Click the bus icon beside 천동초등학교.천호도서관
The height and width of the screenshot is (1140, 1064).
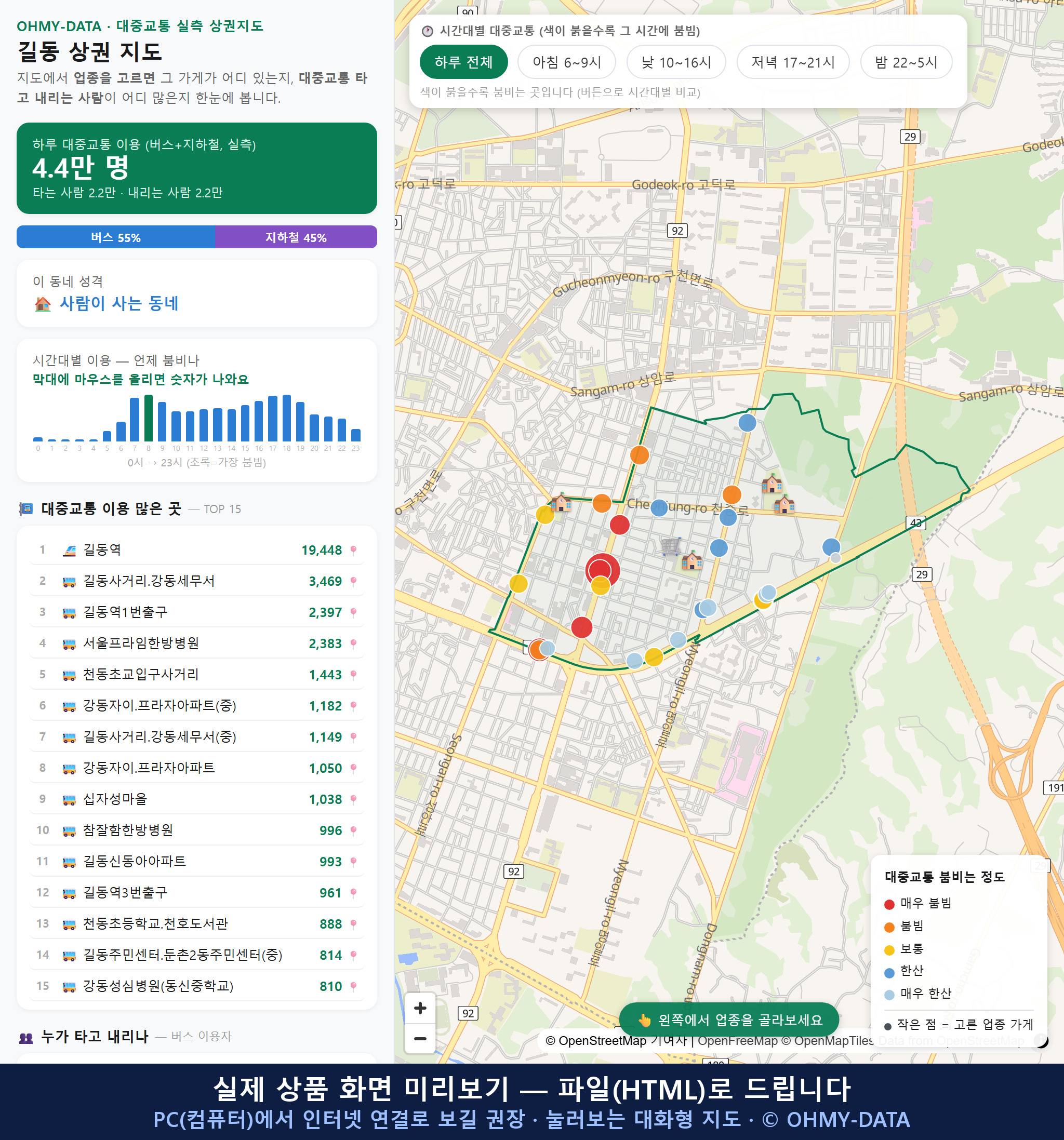tap(69, 924)
